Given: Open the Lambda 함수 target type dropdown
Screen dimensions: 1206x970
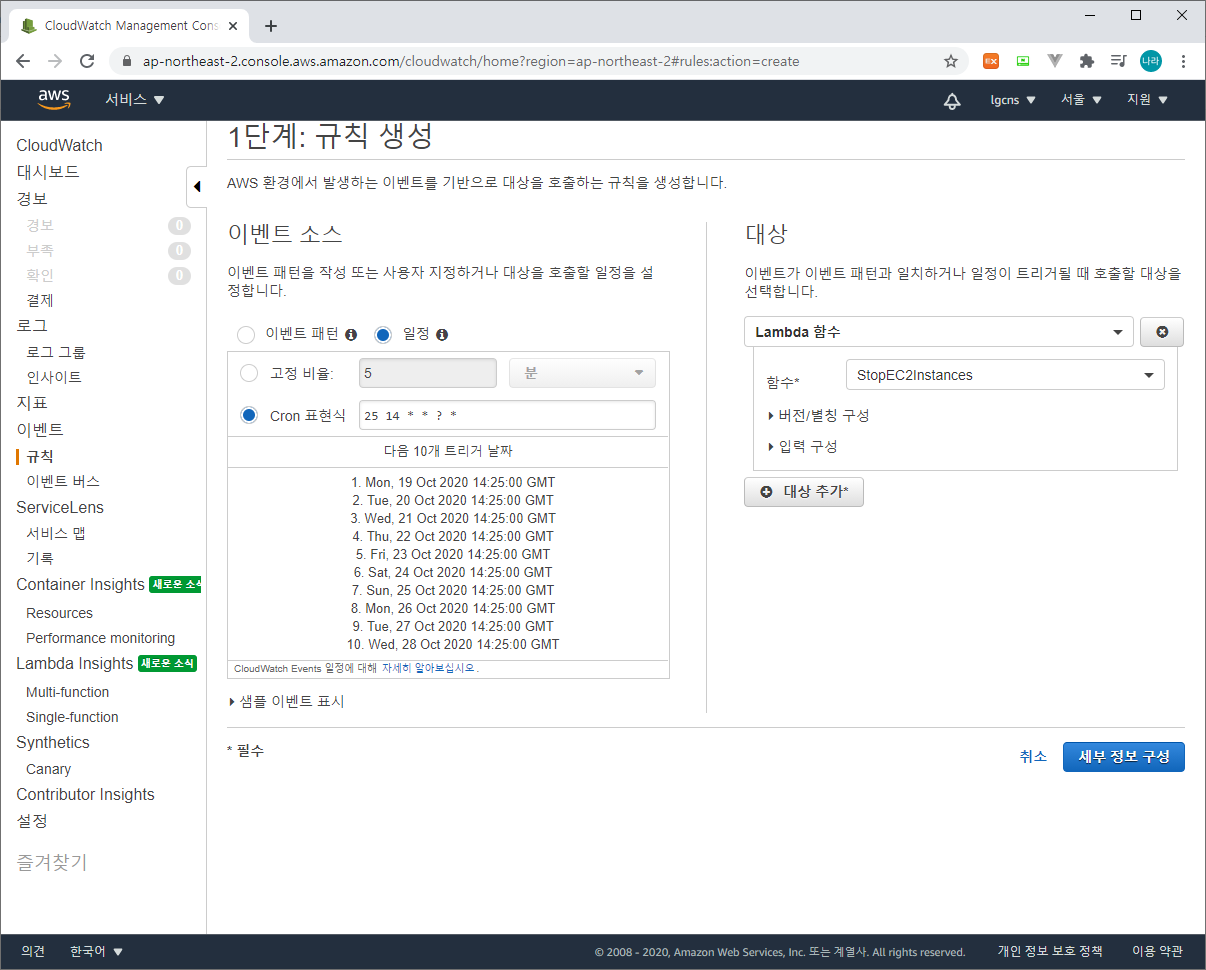Looking at the screenshot, I should (938, 332).
